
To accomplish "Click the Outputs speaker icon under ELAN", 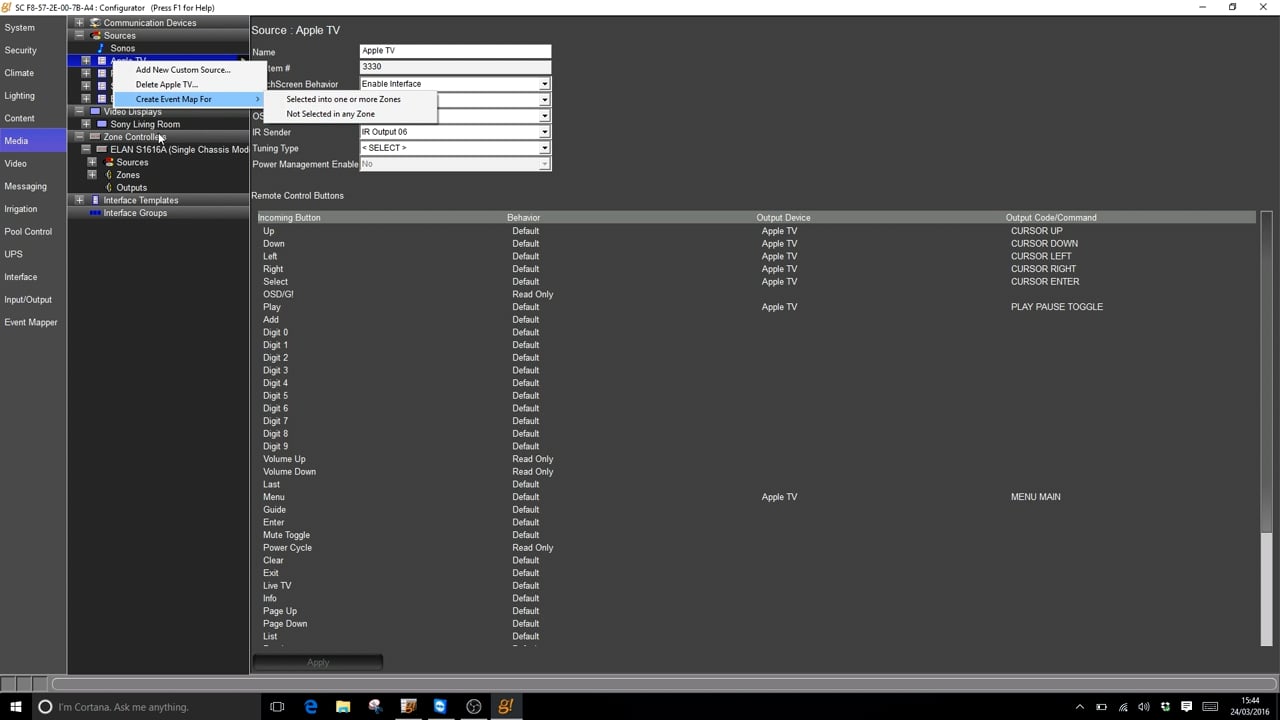I will pyautogui.click(x=108, y=188).
